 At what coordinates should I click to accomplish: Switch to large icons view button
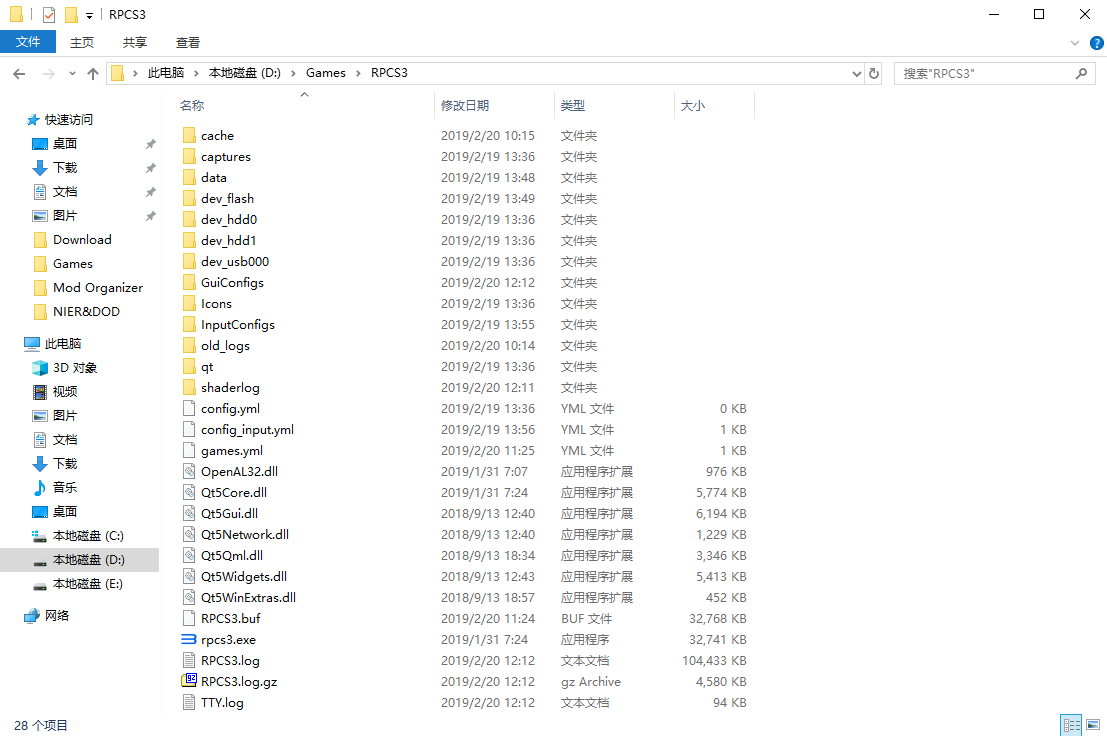pos(1093,725)
